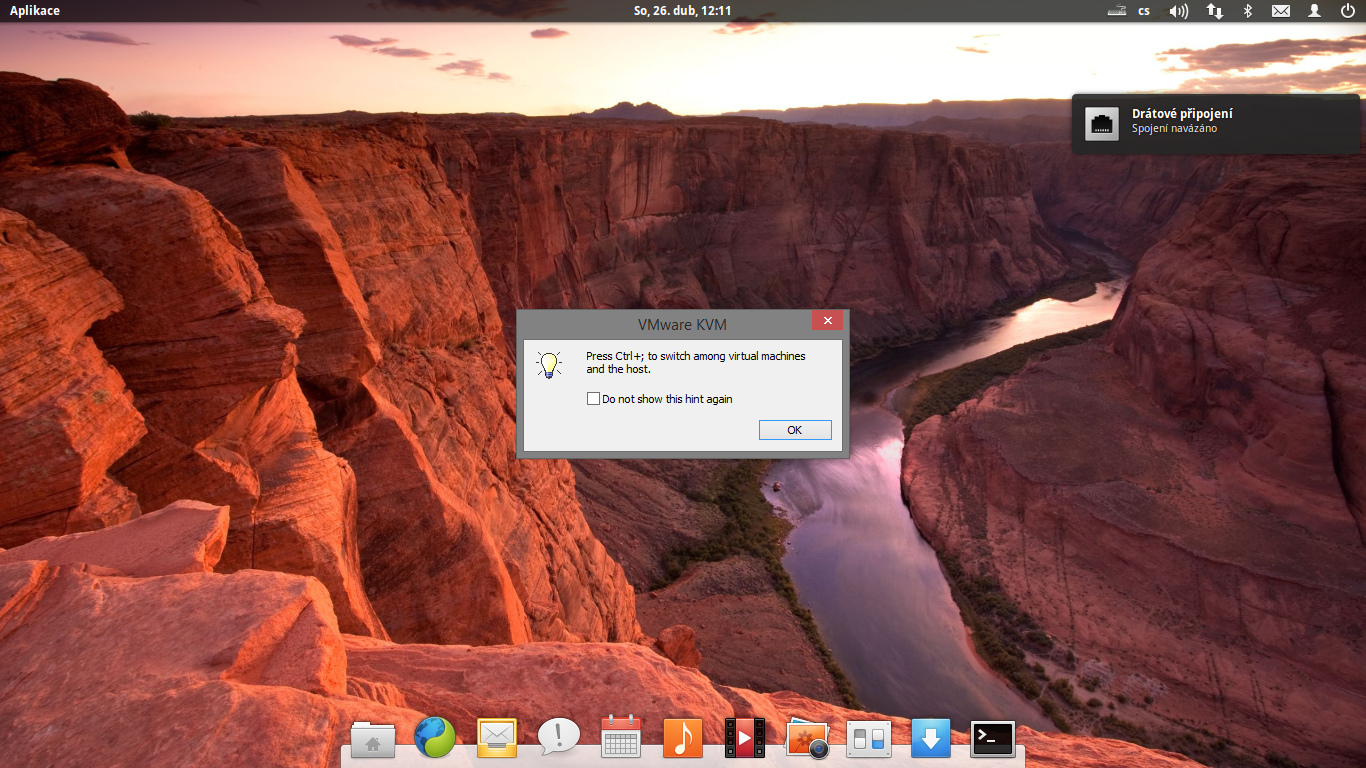Screen dimensions: 1366x768
Task: Open the Aplikace menu
Action: pos(37,11)
